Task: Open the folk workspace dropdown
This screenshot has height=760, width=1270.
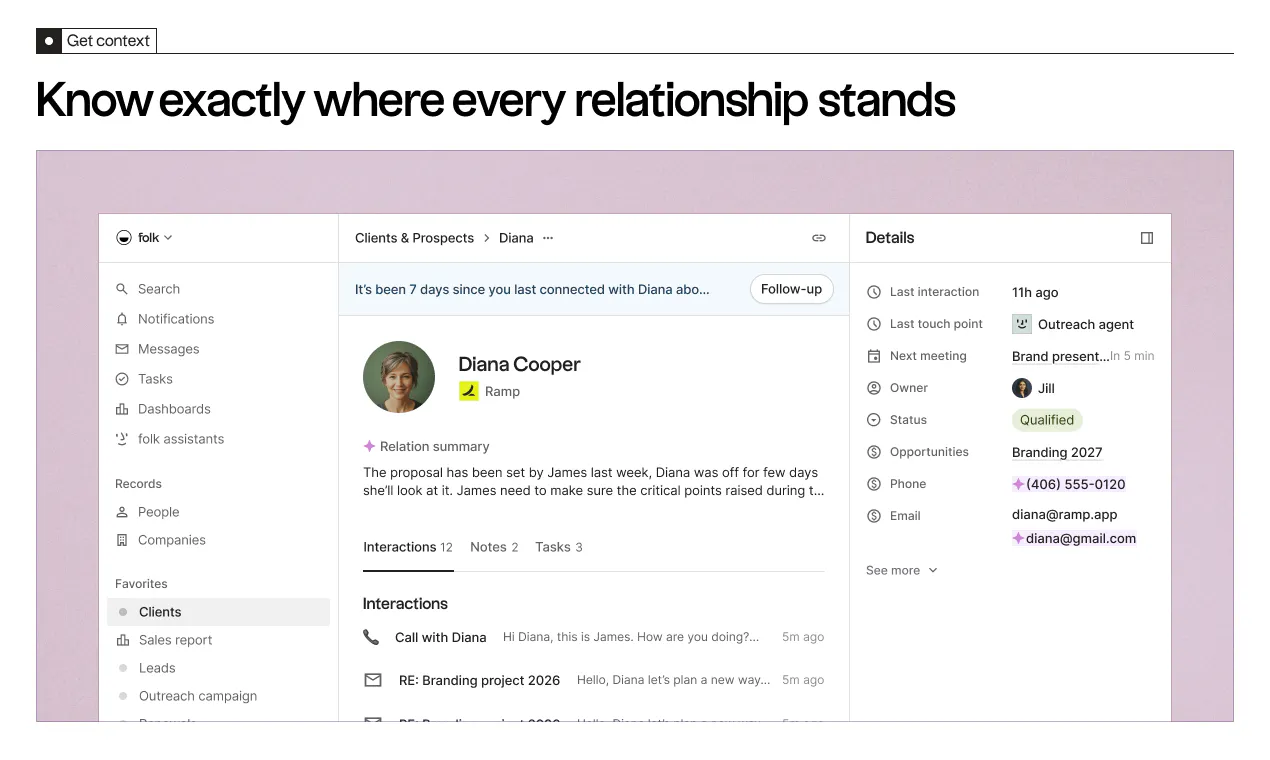Action: tap(144, 238)
